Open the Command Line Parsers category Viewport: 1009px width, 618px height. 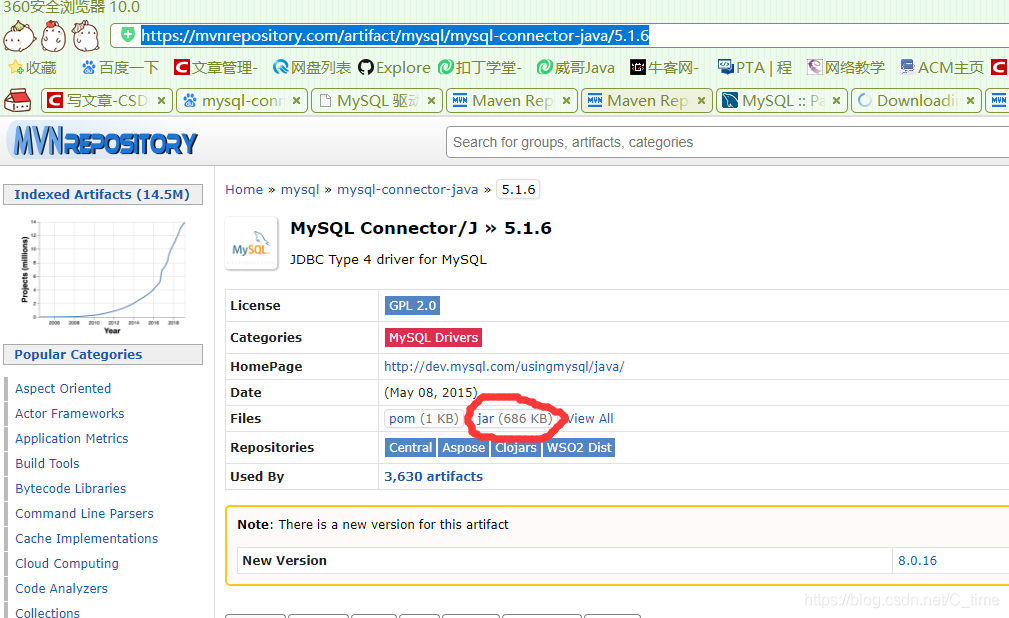pos(84,513)
